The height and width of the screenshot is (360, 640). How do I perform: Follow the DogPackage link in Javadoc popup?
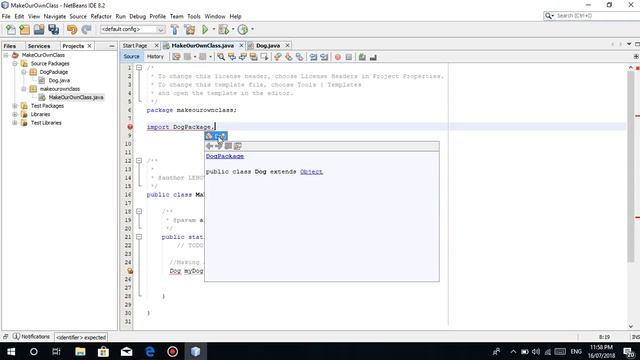225,156
